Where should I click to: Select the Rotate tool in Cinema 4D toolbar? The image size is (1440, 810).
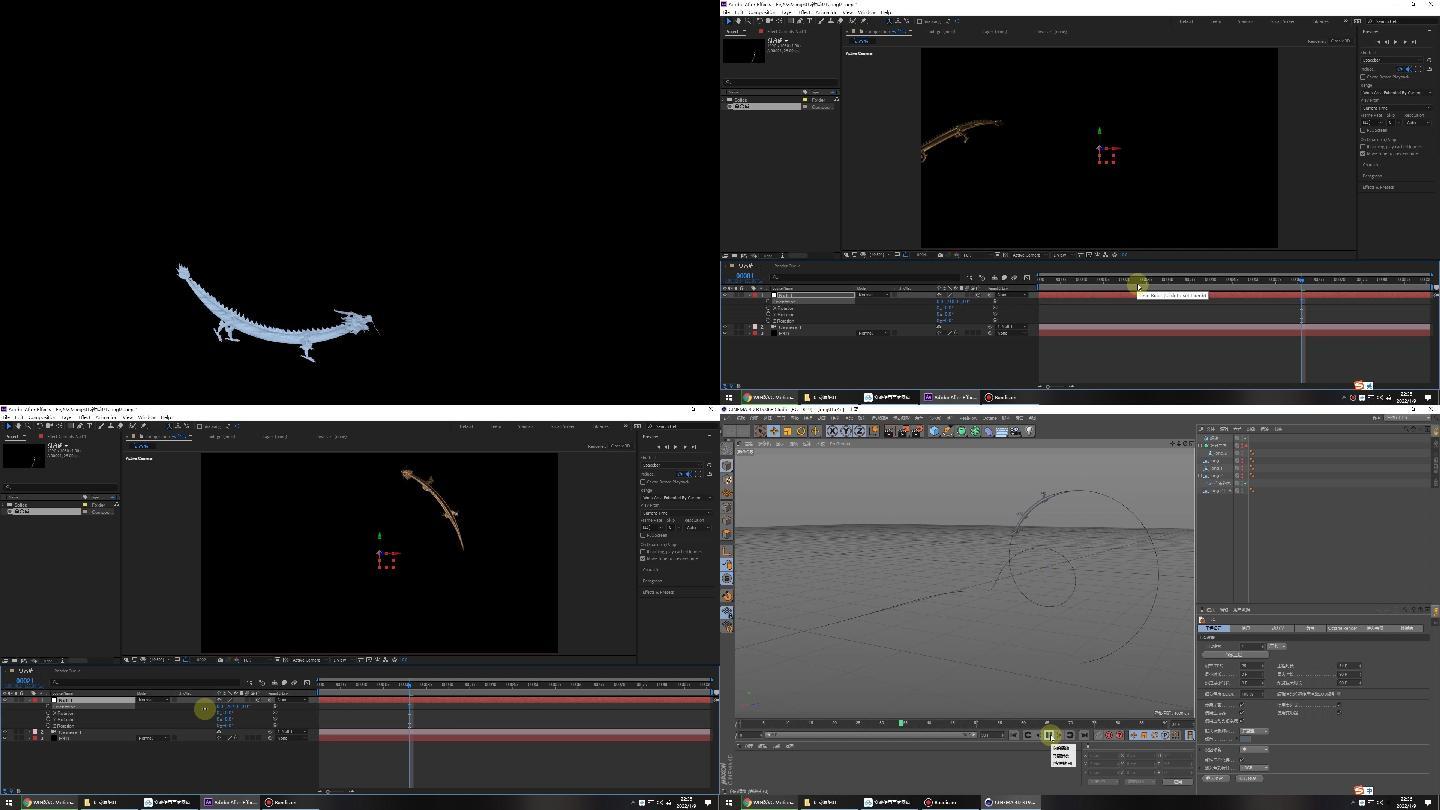tap(801, 431)
